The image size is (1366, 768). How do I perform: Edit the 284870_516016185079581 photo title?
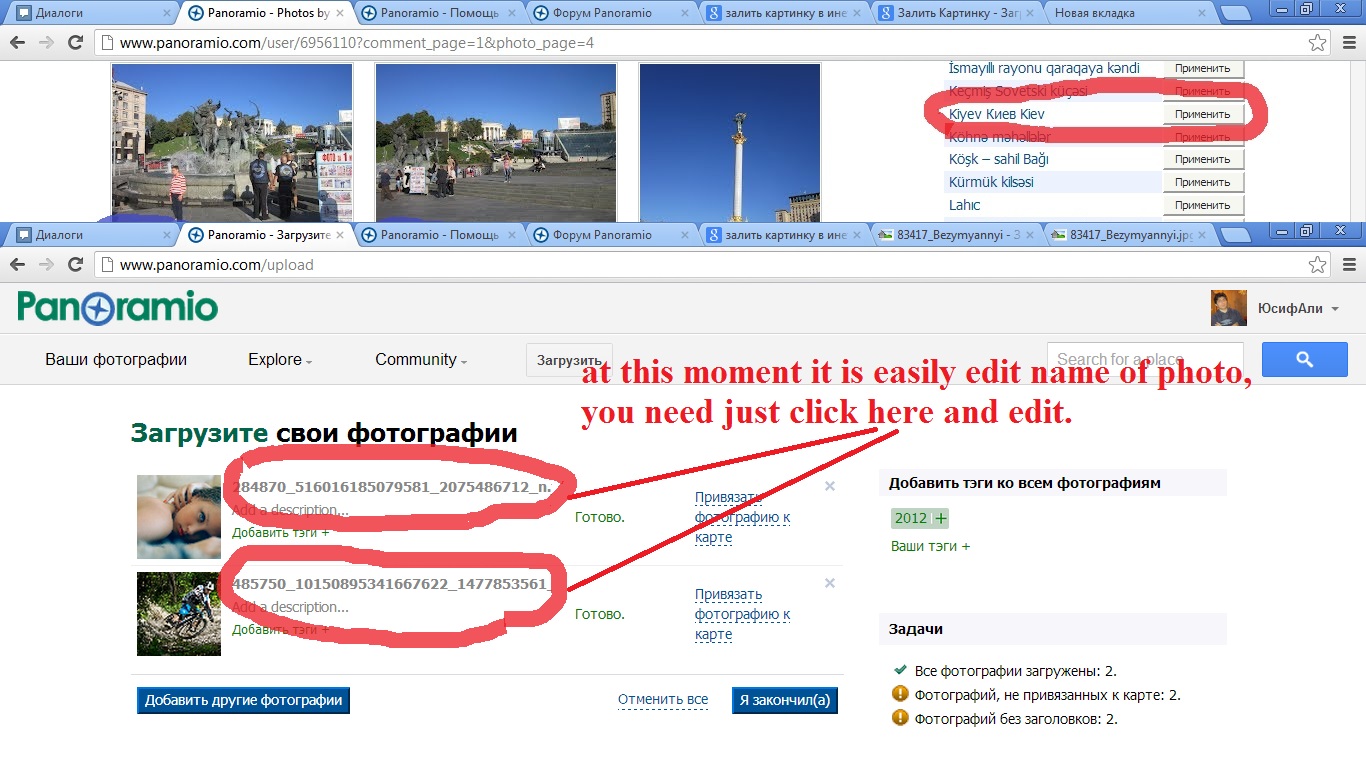[392, 487]
